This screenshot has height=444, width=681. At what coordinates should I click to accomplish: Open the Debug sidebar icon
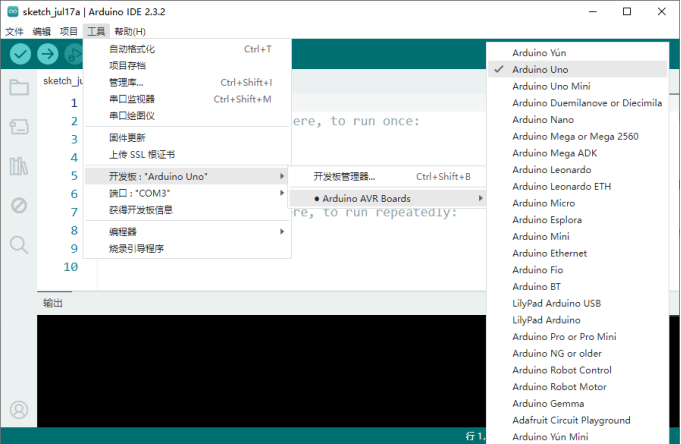(x=19, y=205)
